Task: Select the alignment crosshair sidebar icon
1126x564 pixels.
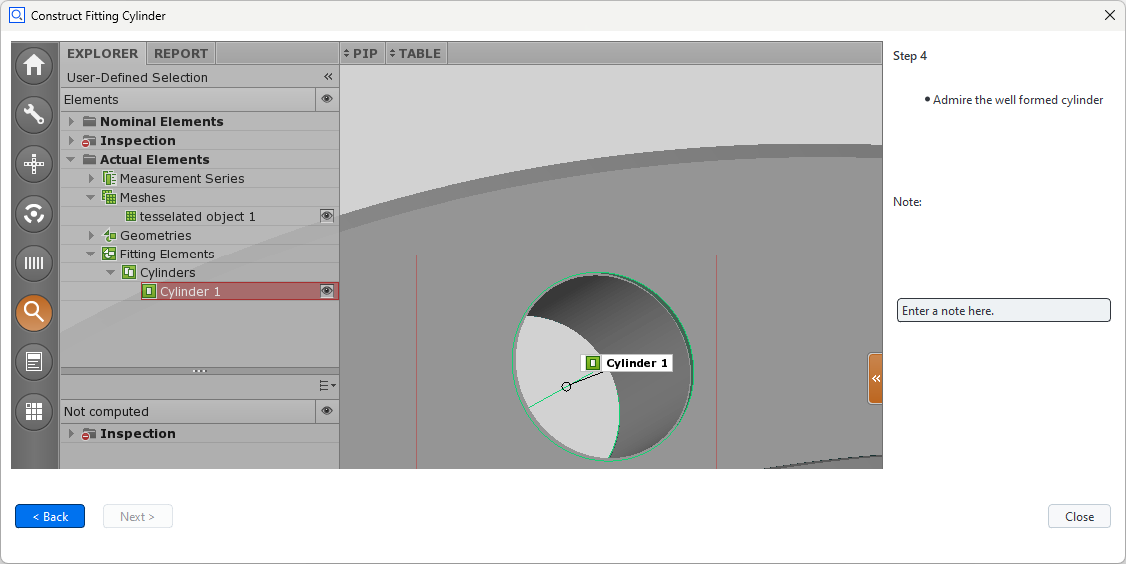Action: [34, 164]
